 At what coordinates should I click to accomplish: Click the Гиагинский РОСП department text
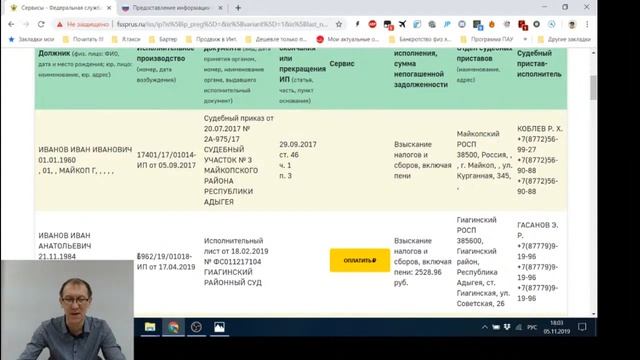[x=477, y=225]
